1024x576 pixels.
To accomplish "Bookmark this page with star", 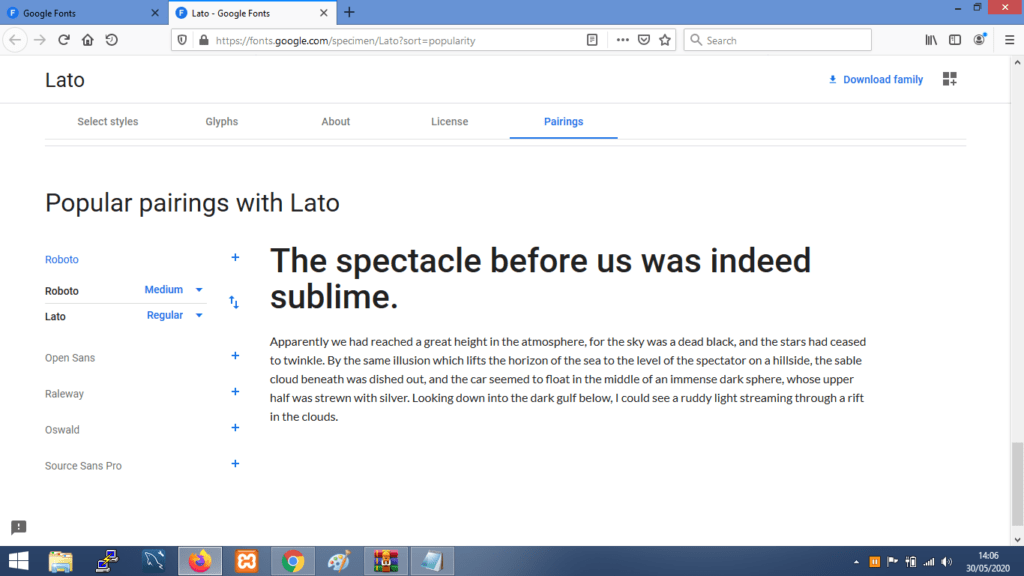I will tap(665, 40).
